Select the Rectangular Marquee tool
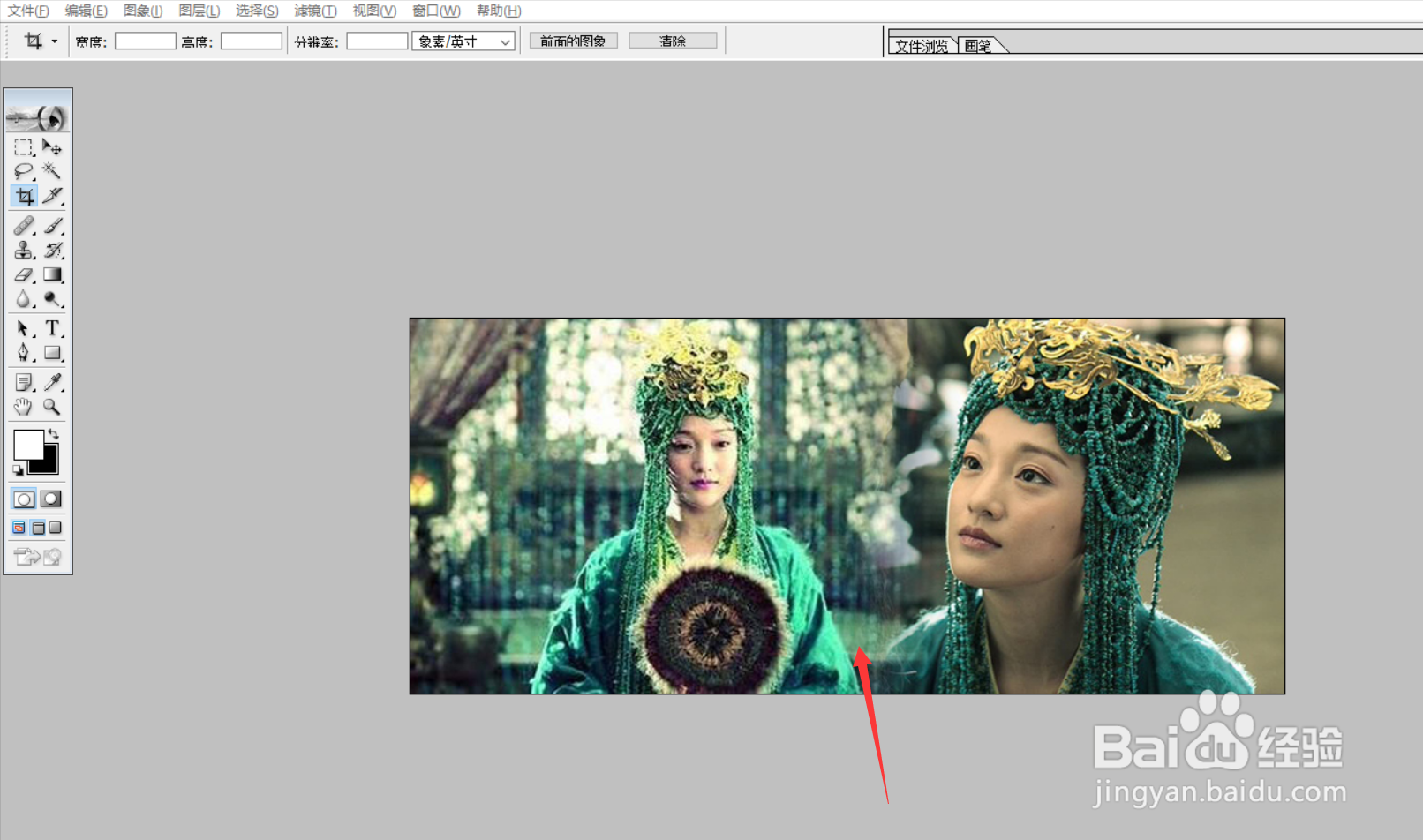 [24, 146]
